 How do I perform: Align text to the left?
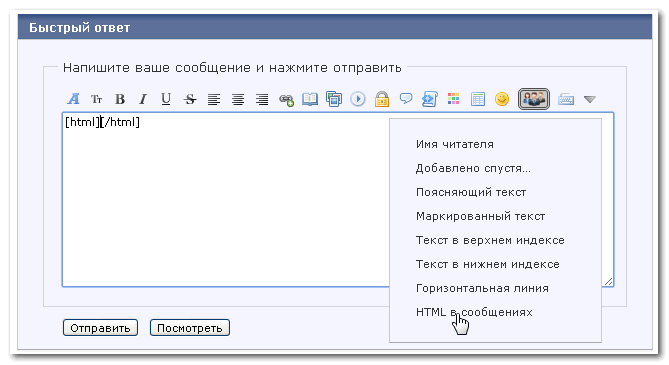point(214,99)
